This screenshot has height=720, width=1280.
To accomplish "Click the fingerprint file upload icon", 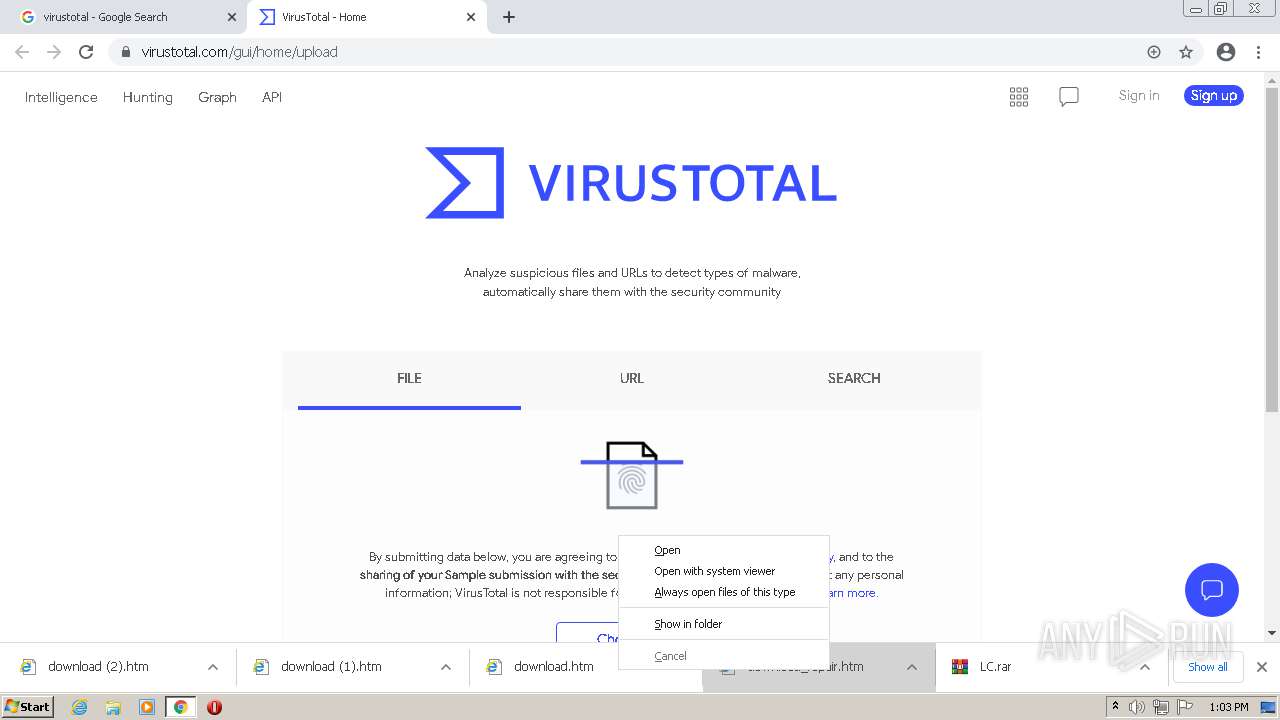I will coord(632,475).
